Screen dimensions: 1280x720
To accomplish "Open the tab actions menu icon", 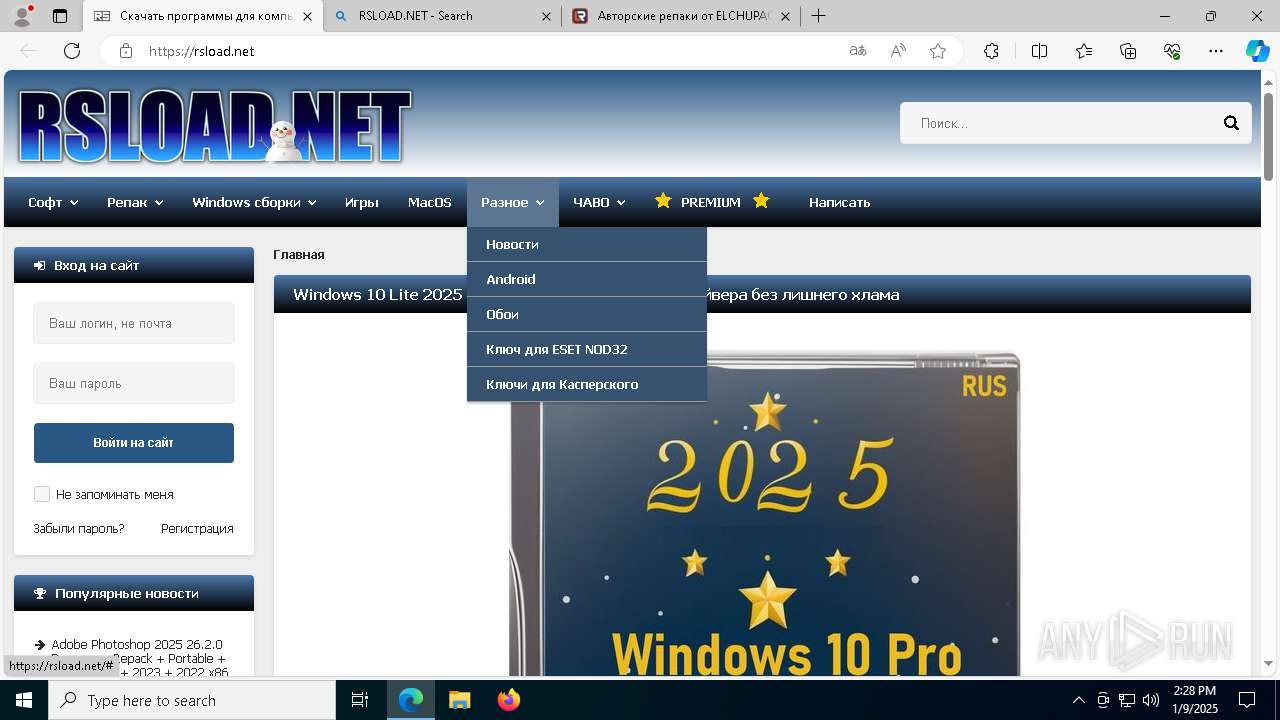I will coord(60,16).
